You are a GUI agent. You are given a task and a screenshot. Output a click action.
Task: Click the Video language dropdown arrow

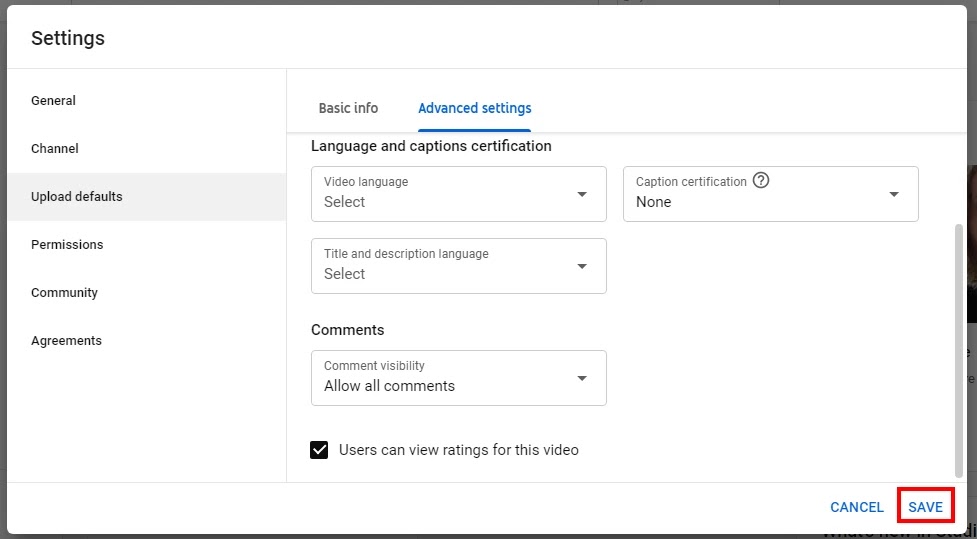[582, 194]
